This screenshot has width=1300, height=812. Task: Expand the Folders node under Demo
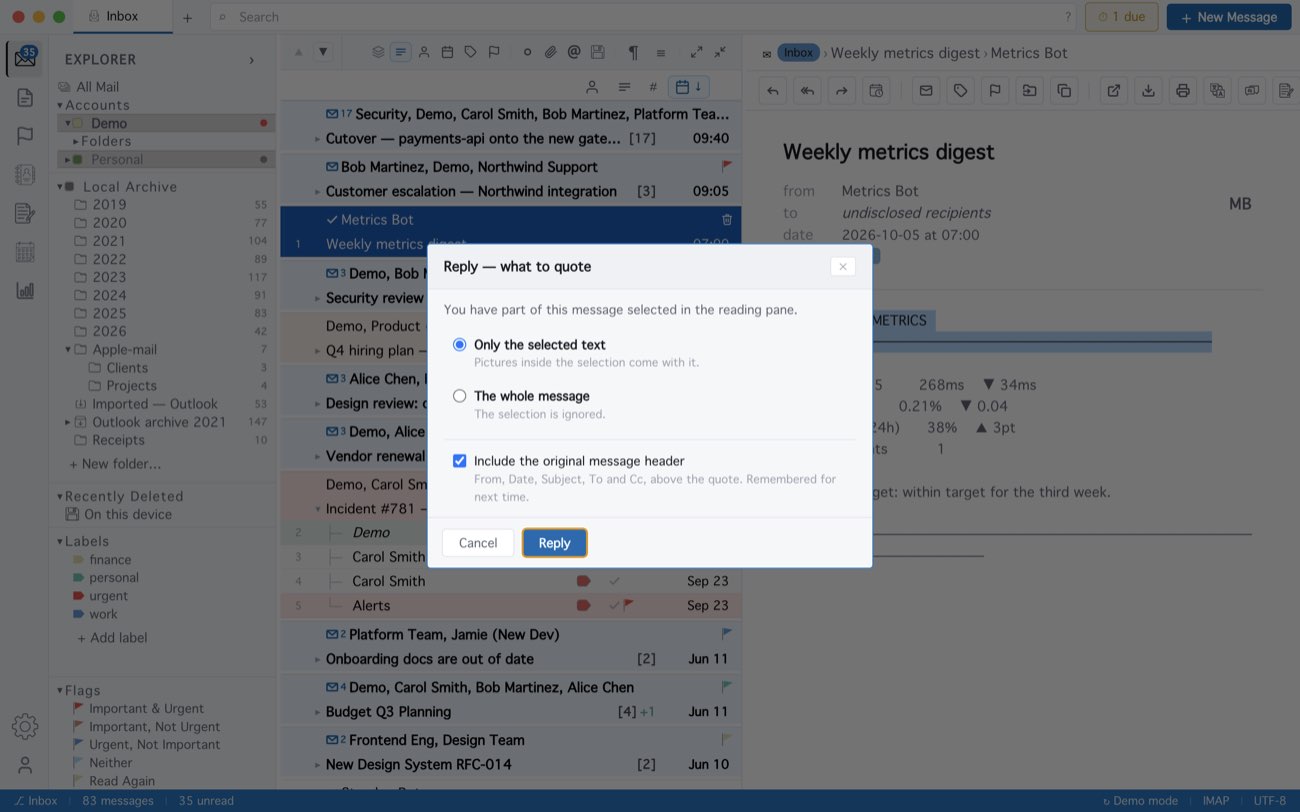[76, 141]
